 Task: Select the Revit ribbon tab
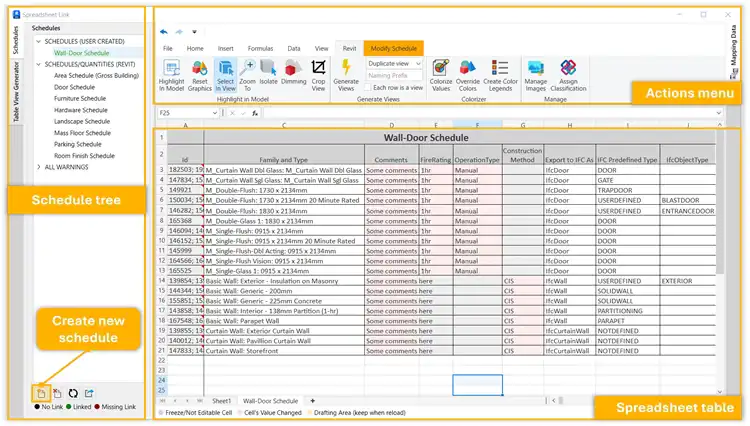(350, 48)
